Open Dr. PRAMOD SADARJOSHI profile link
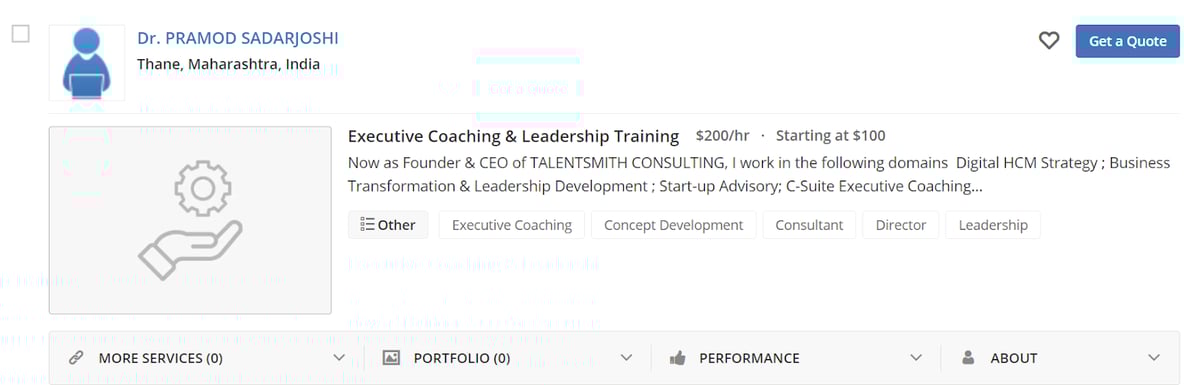This screenshot has height=385, width=1200. coord(238,38)
